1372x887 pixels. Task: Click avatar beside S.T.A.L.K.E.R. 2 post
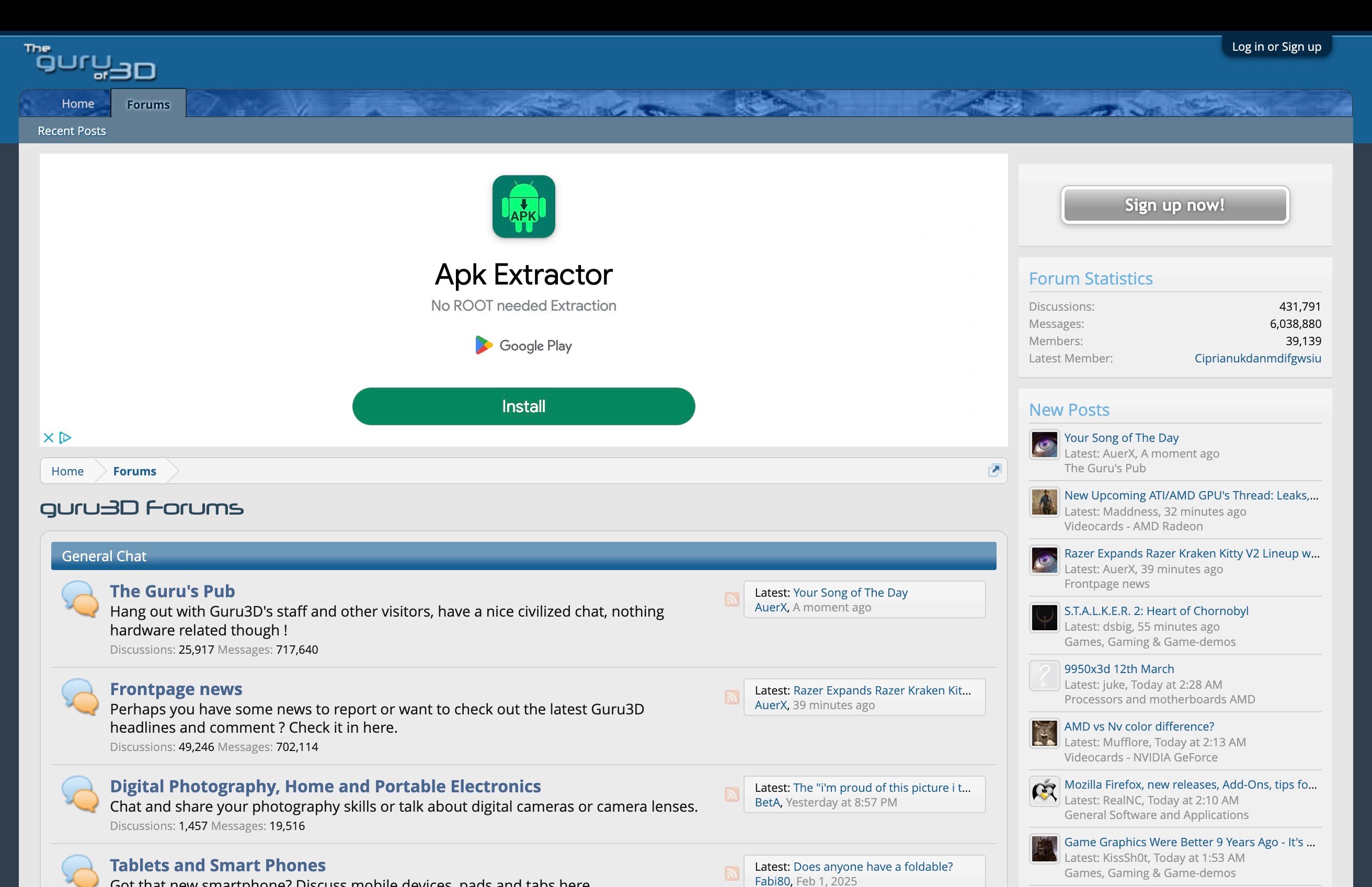[1044, 618]
